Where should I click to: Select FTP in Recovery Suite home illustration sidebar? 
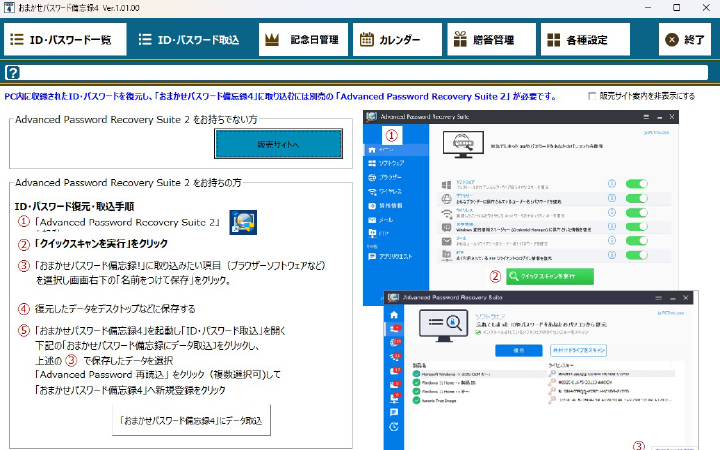[396, 234]
